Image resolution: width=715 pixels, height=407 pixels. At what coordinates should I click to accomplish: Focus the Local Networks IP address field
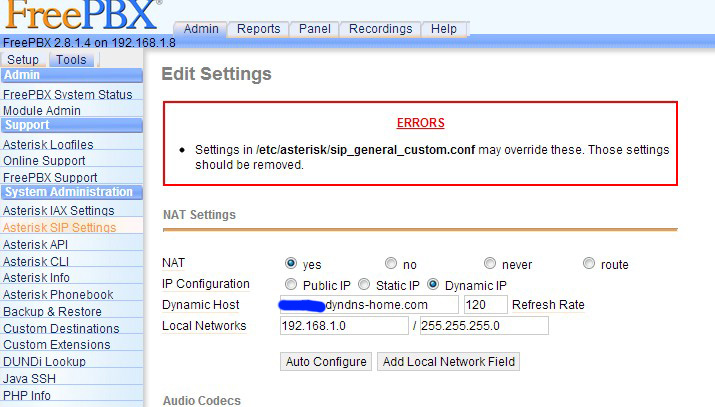(343, 326)
